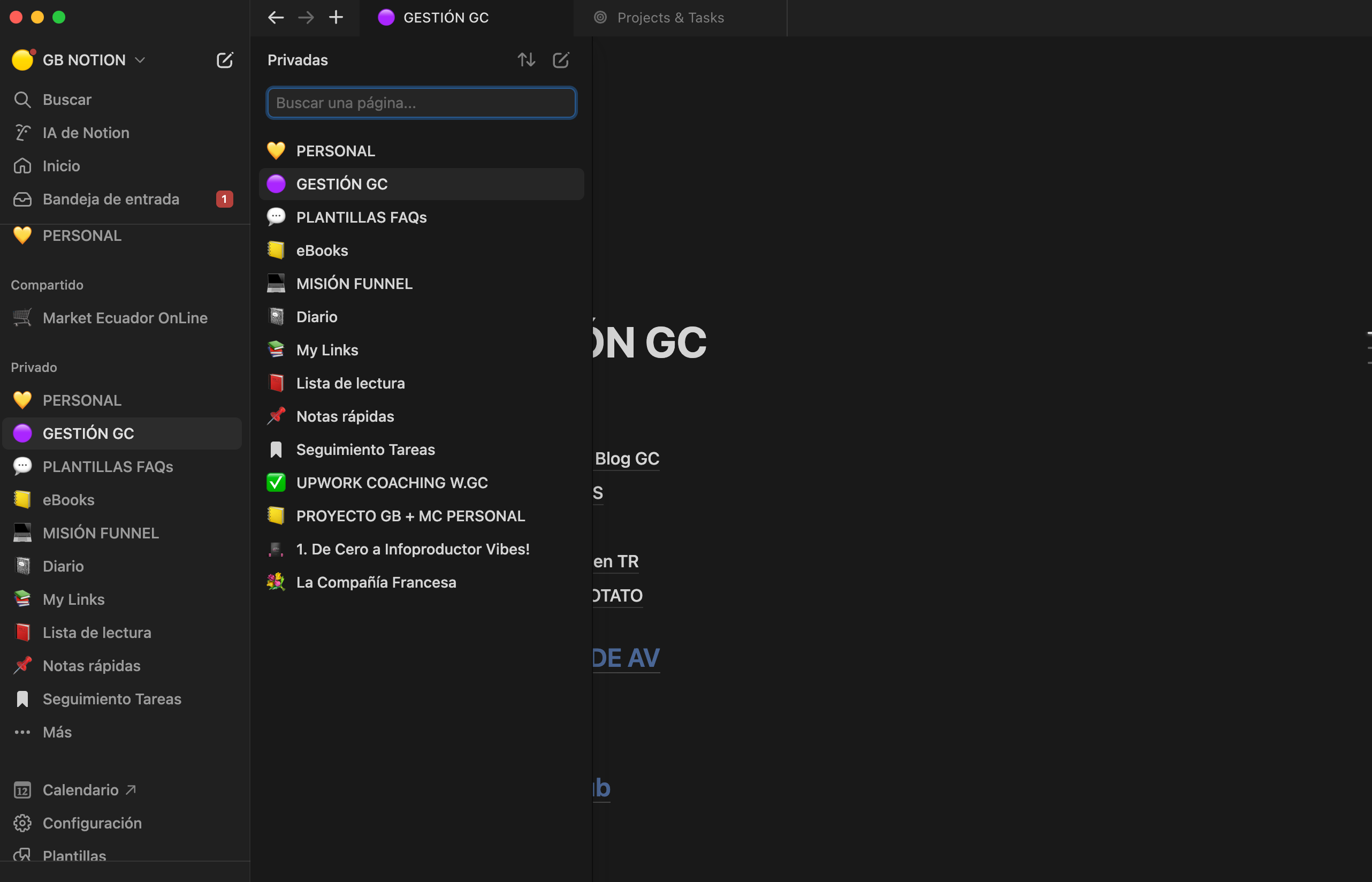Create new page from Privadas panel icon
Screen dimensions: 1372x882
pyautogui.click(x=561, y=60)
